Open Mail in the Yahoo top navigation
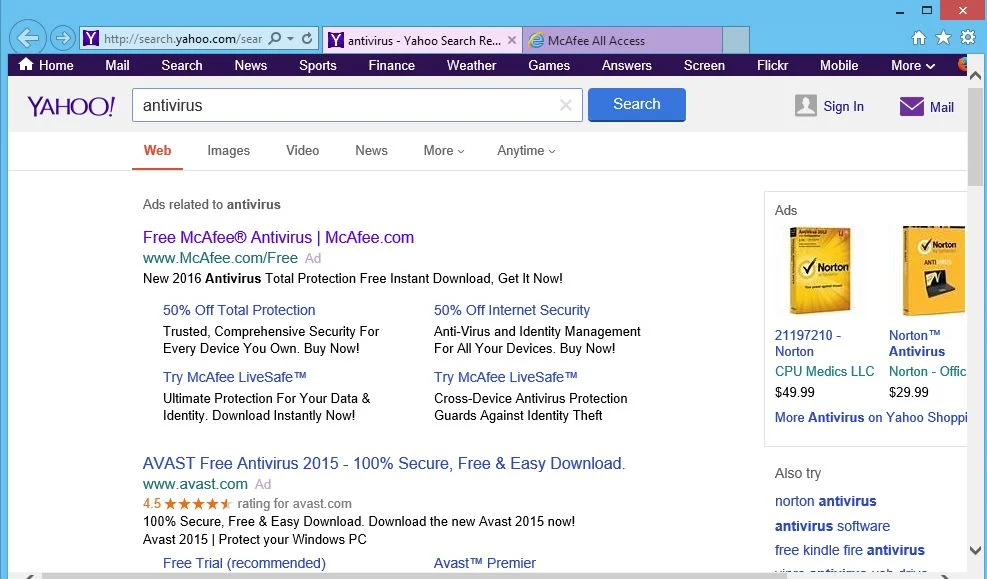Screen dimensions: 987x579 pos(117,65)
